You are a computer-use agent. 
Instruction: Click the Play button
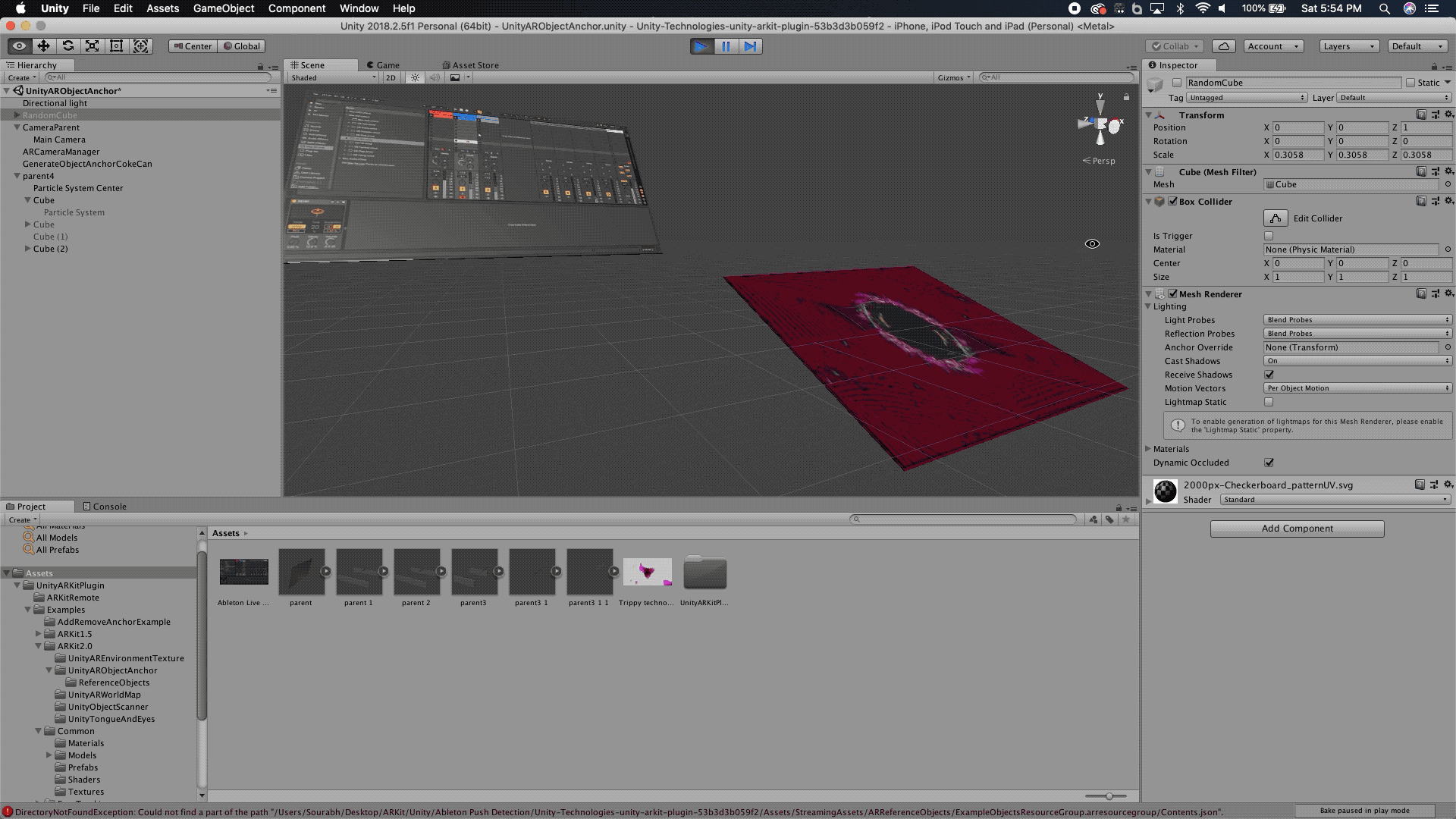[701, 46]
